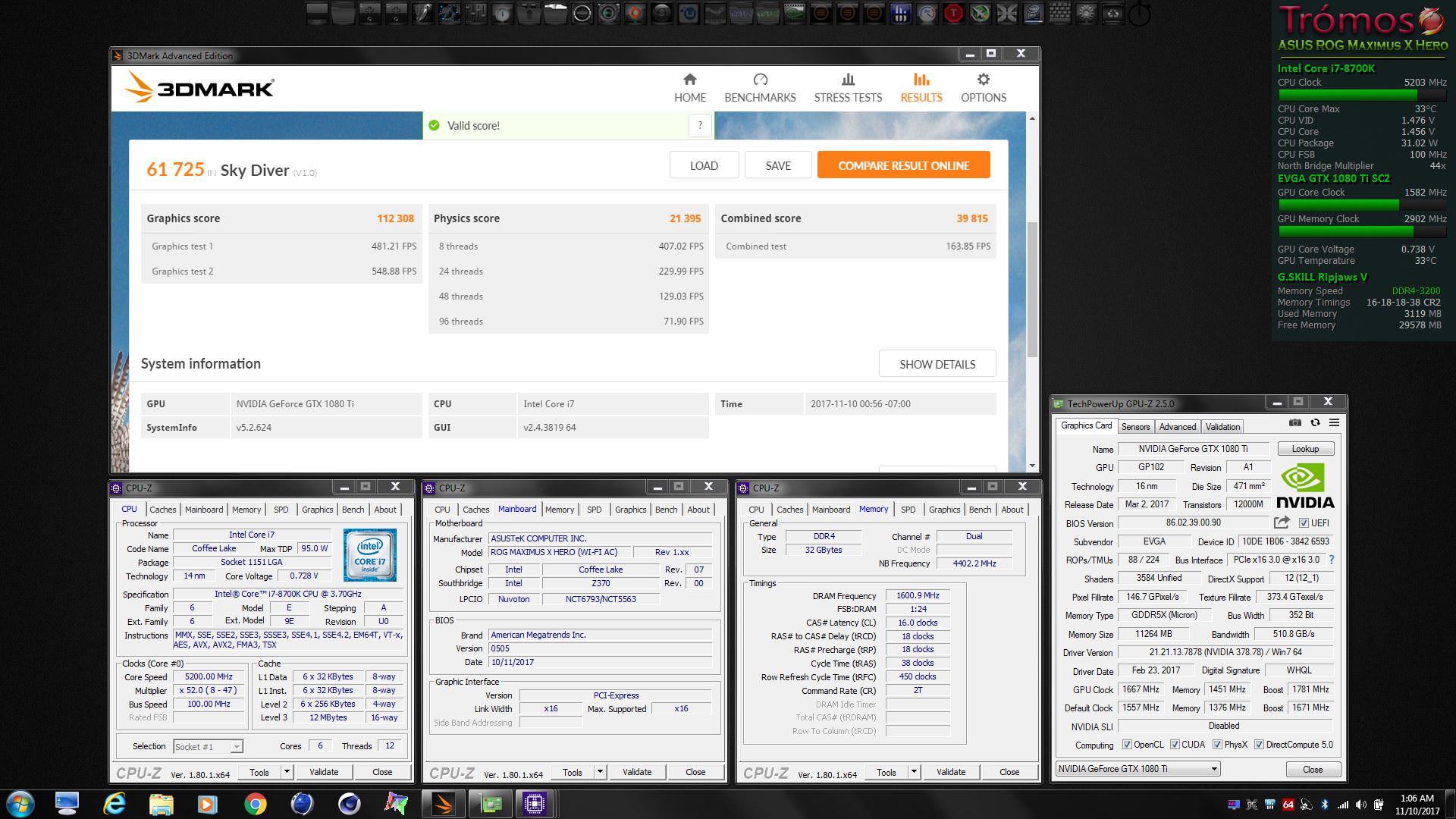This screenshot has width=1456, height=819.
Task: Switch to the Sensors tab in GPU-Z
Action: pyautogui.click(x=1135, y=427)
